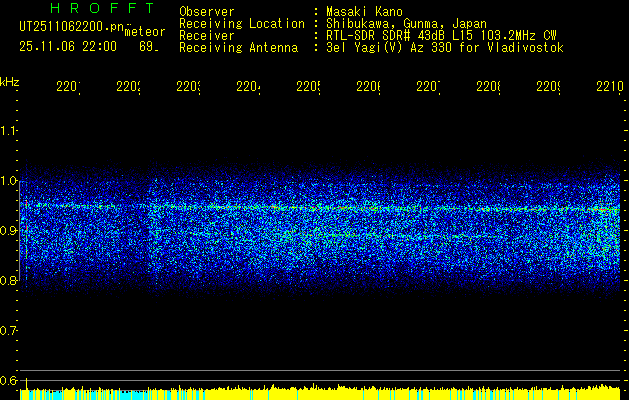Click the 2210 time axis marker
This screenshot has width=629, height=400.
point(610,87)
